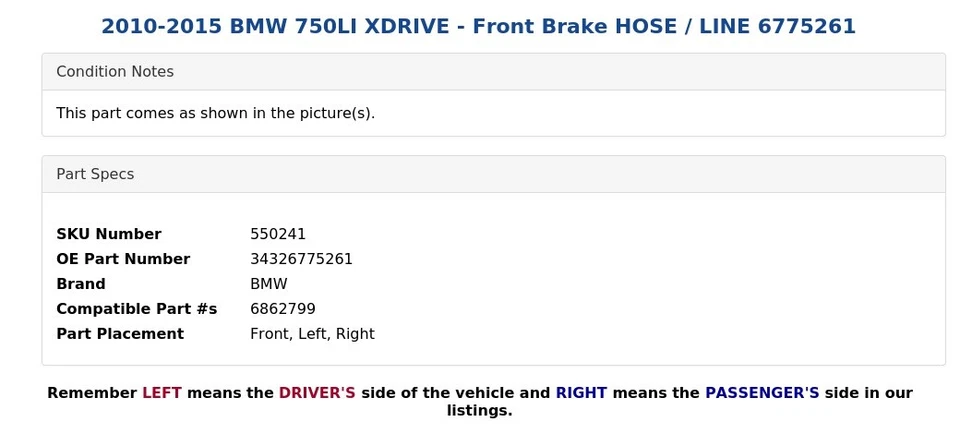Click the Part Placement label

(x=120, y=334)
